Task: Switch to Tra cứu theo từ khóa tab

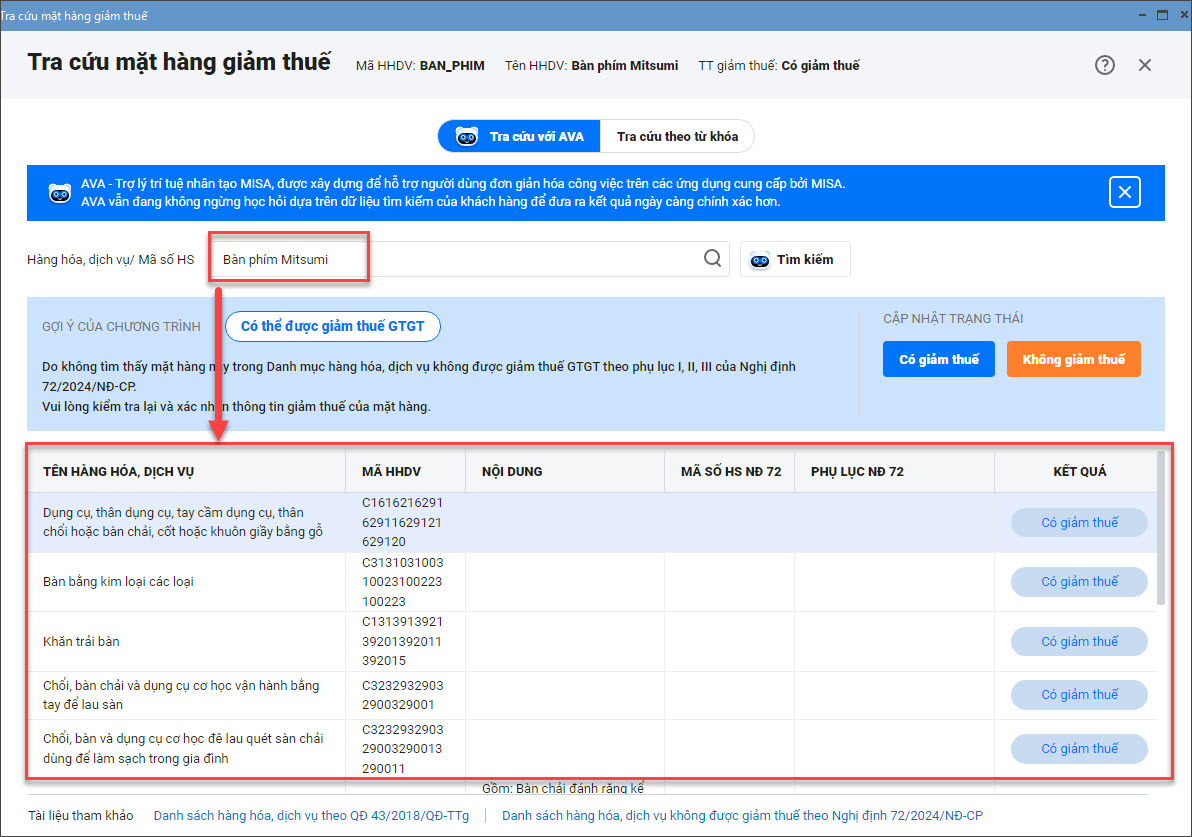Action: [x=677, y=136]
